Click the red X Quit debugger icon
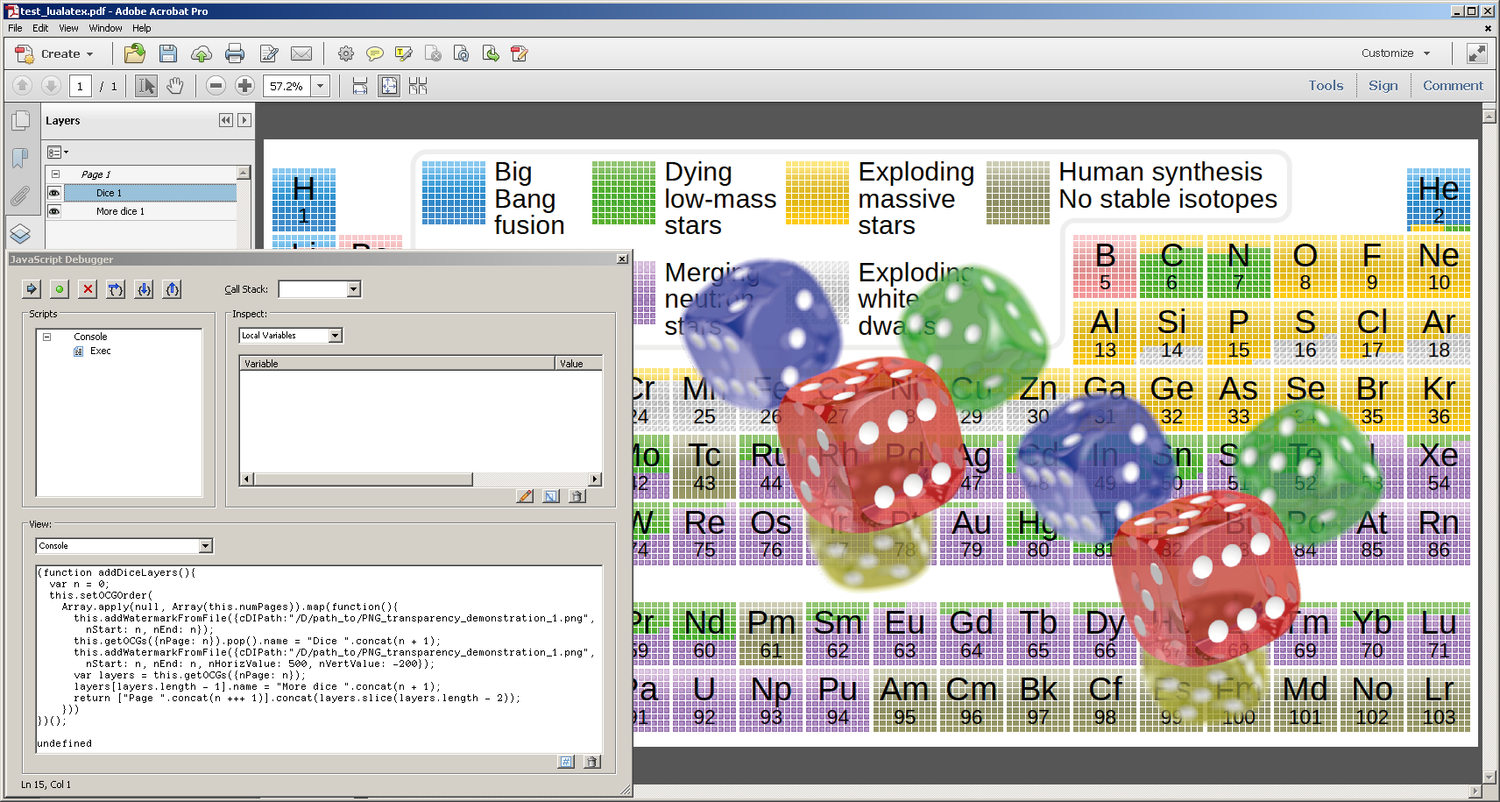The image size is (1500, 802). (x=88, y=289)
